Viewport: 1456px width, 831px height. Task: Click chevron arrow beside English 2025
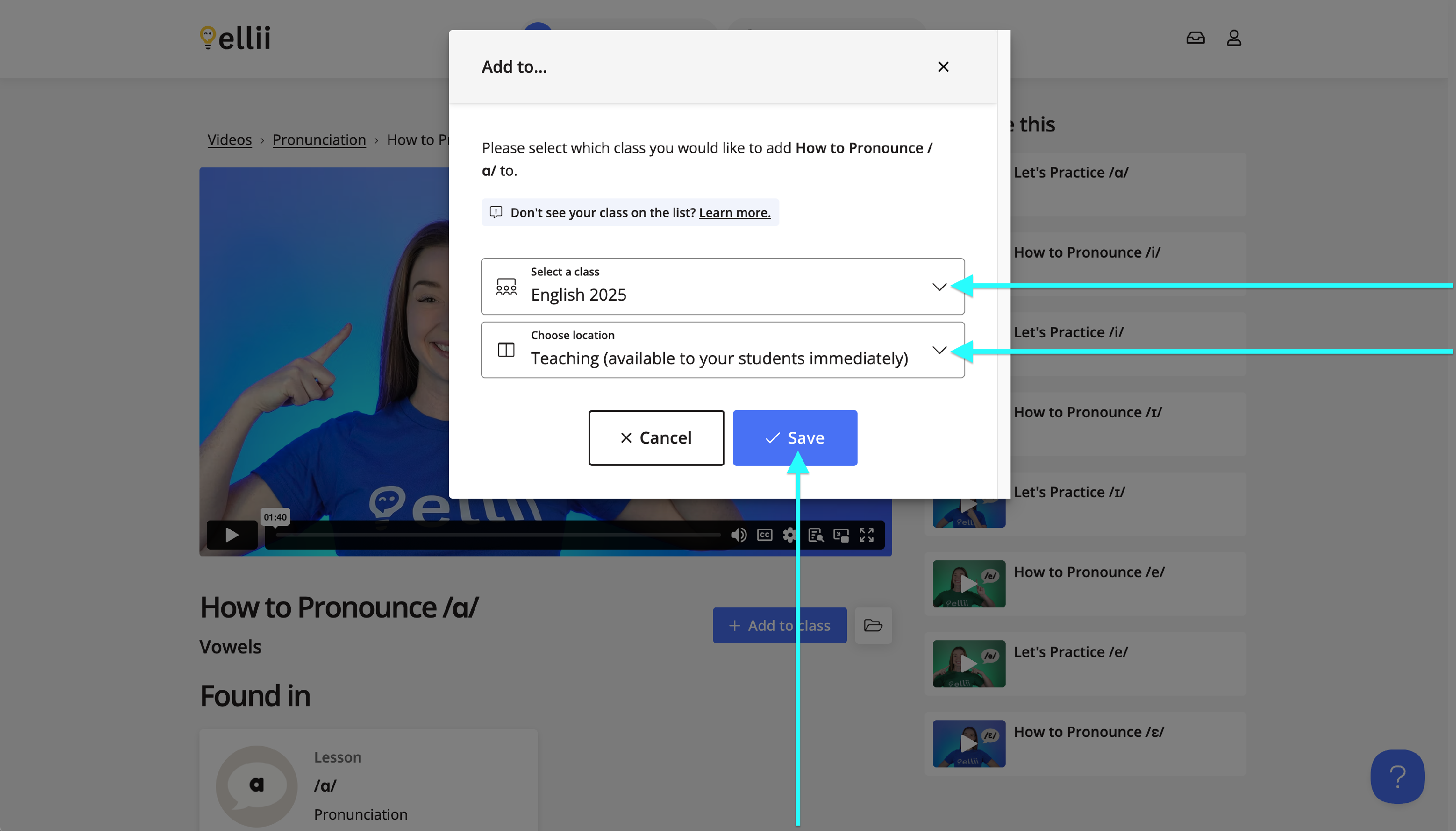pos(939,287)
